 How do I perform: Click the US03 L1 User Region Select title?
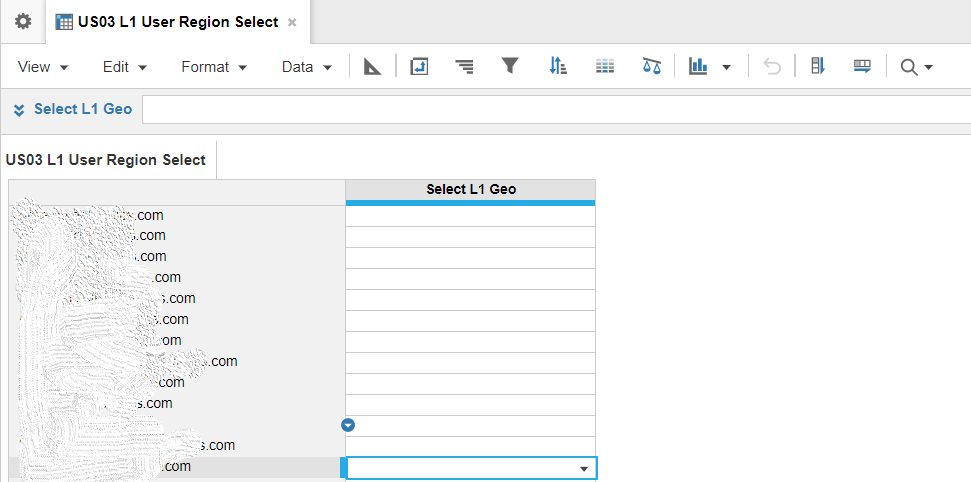point(105,160)
